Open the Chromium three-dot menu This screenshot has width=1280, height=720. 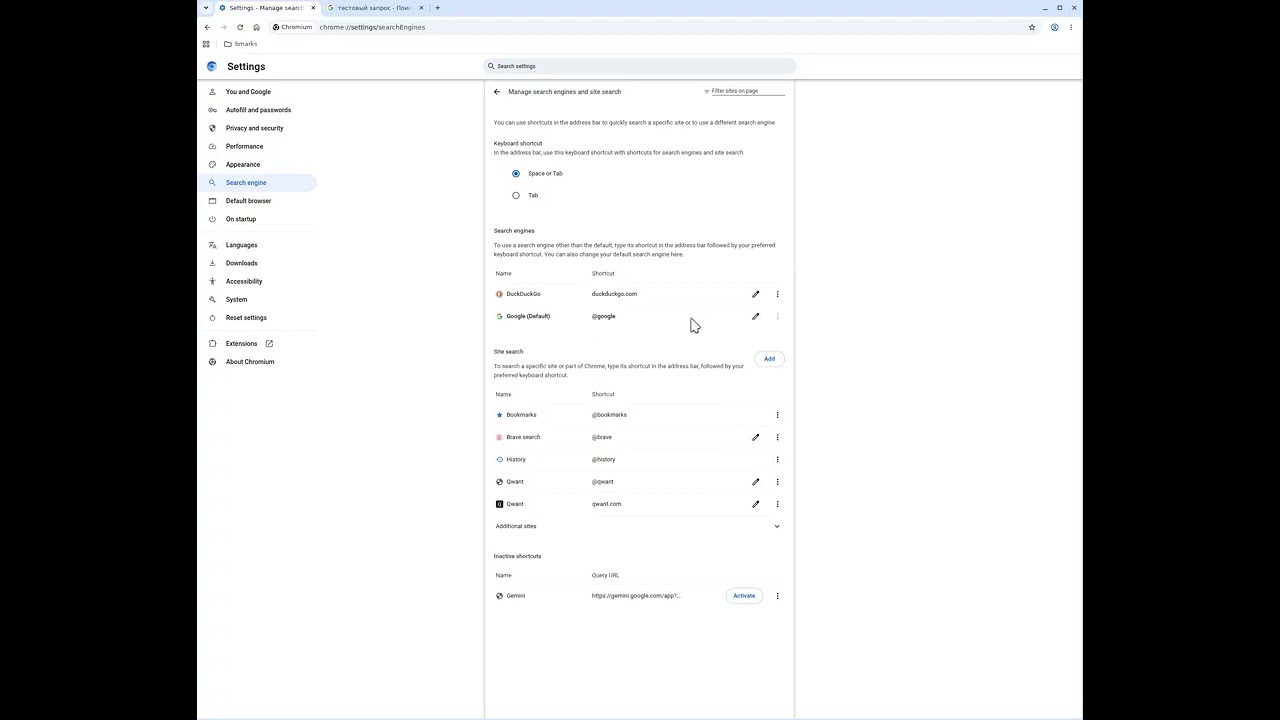tap(1071, 27)
